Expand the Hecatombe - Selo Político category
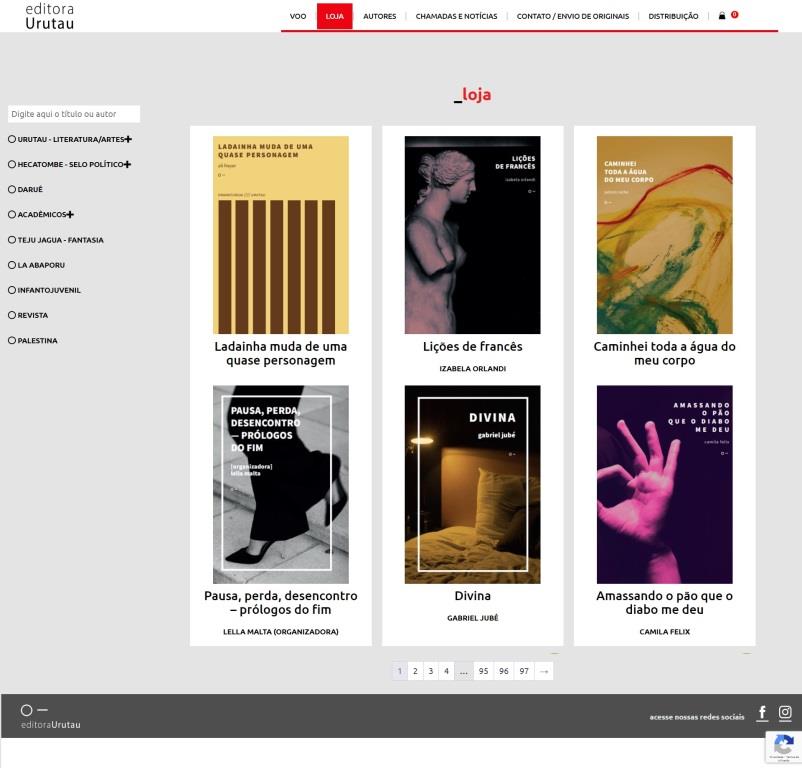The image size is (802, 768). click(x=127, y=164)
